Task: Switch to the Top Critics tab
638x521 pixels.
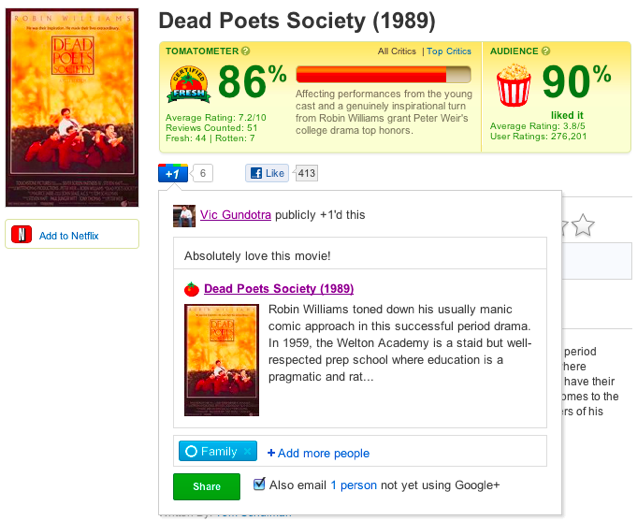Action: [449, 51]
